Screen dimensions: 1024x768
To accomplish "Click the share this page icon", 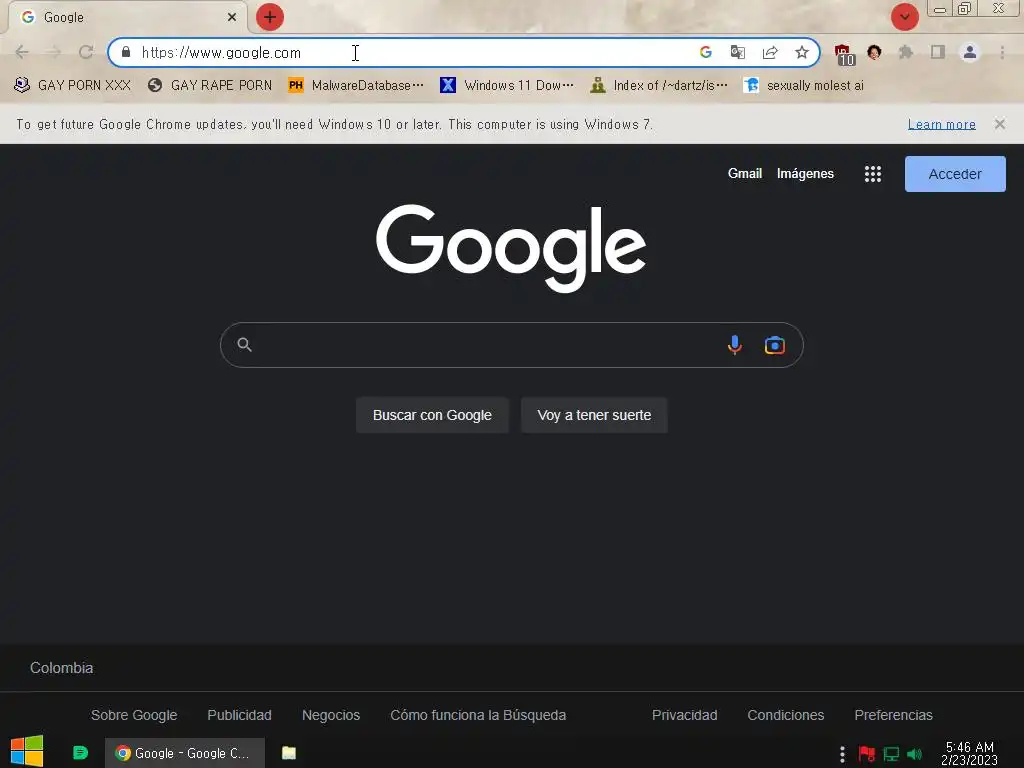I will (770, 52).
